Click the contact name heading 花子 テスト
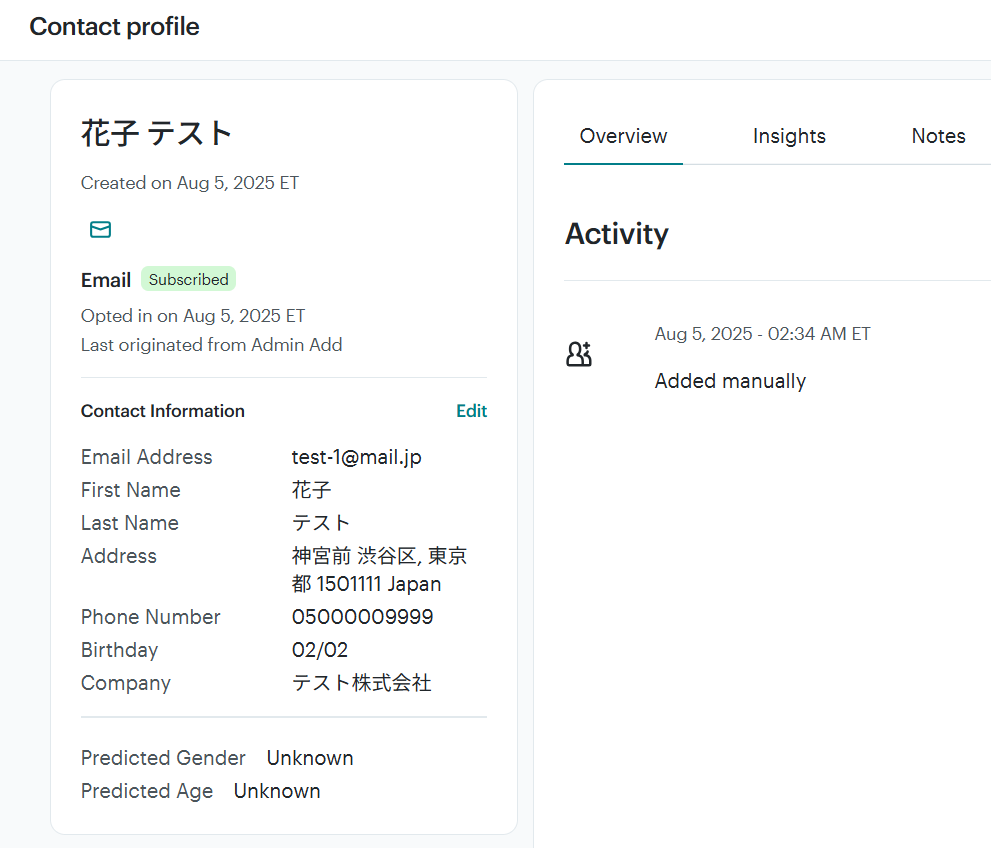 point(156,133)
